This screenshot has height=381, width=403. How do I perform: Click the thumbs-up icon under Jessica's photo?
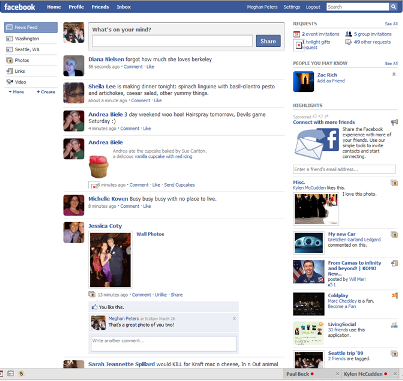tap(94, 307)
